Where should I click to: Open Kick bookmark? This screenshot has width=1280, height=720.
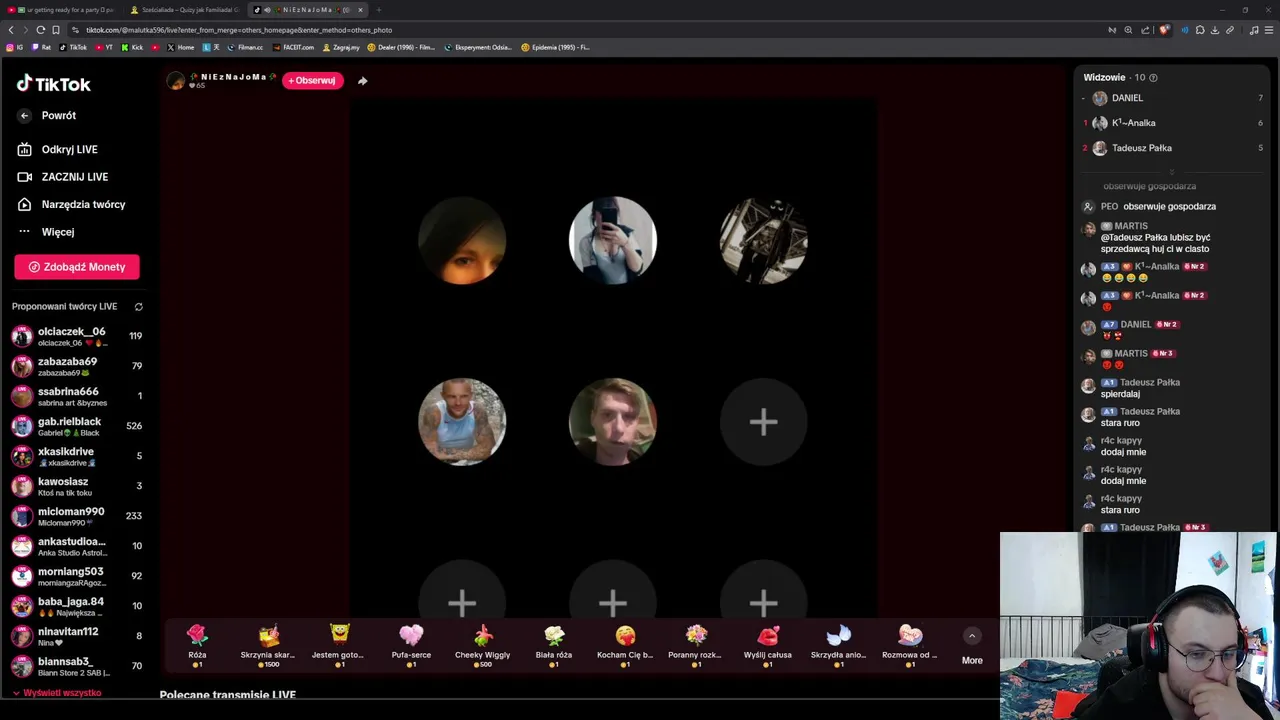(x=132, y=47)
